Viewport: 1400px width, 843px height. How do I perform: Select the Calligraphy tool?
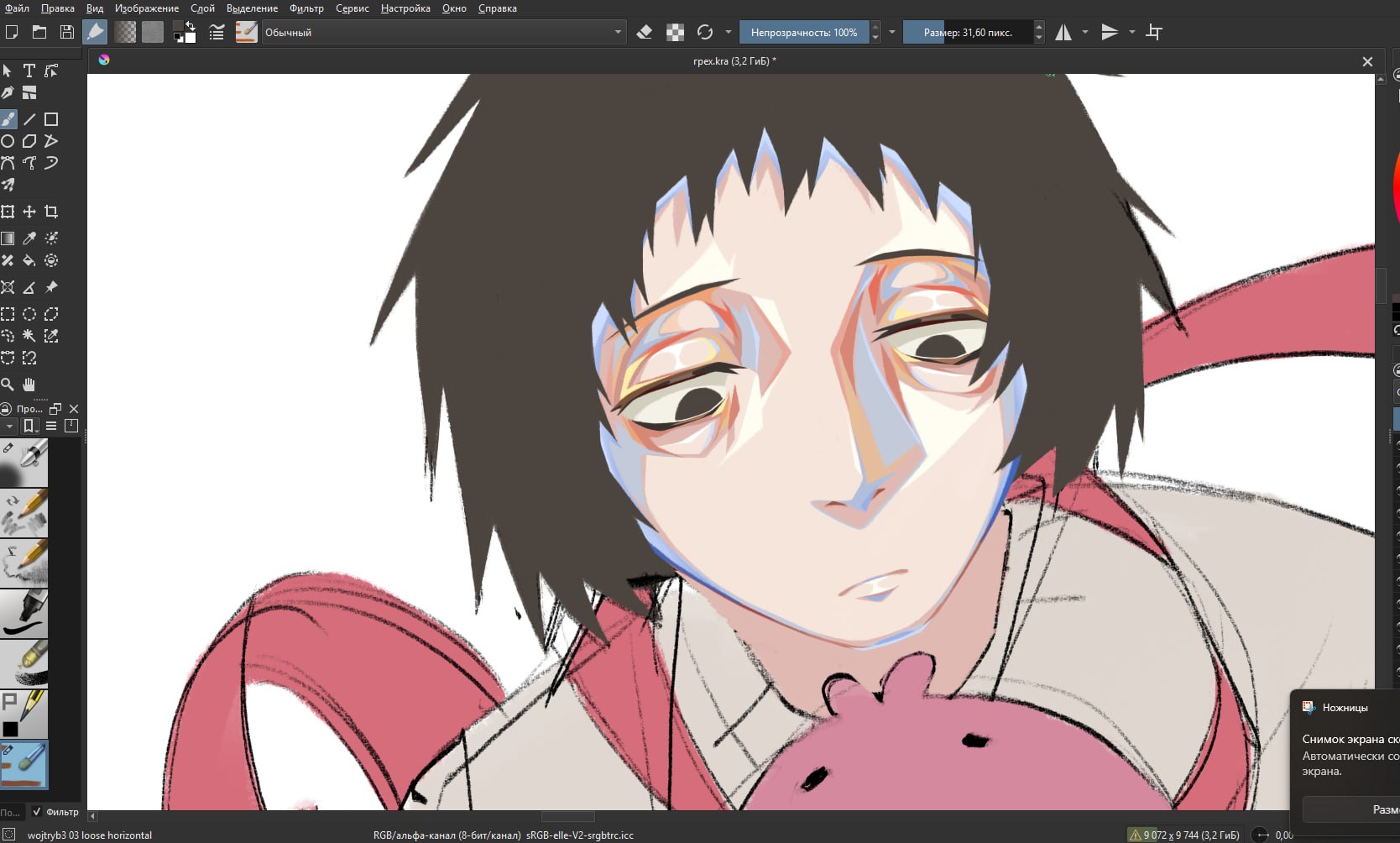pyautogui.click(x=8, y=92)
